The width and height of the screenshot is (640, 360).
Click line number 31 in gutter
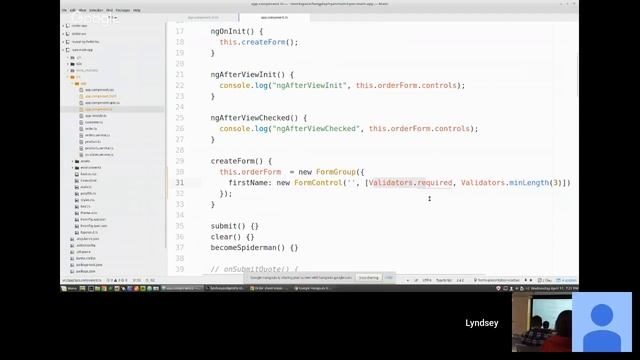180,182
